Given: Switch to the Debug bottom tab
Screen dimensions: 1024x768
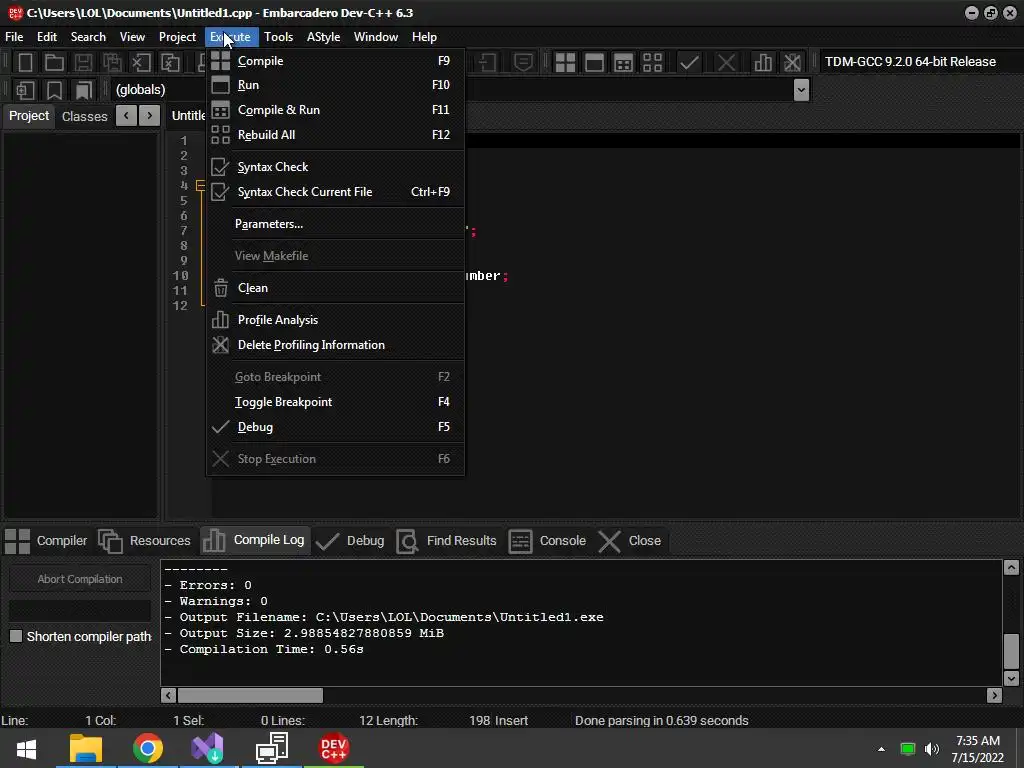Looking at the screenshot, I should tap(350, 541).
